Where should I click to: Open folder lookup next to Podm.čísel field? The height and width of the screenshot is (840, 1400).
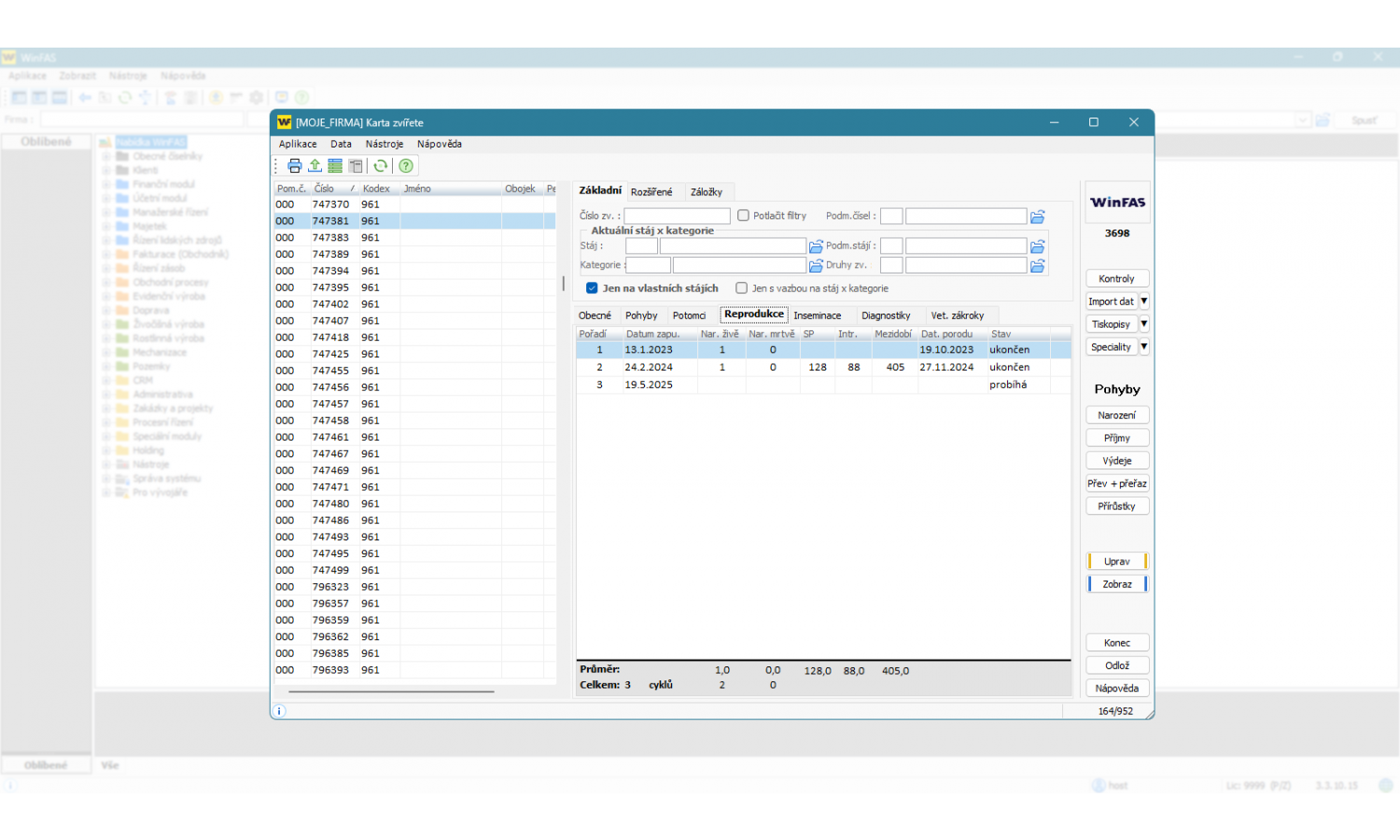1037,217
